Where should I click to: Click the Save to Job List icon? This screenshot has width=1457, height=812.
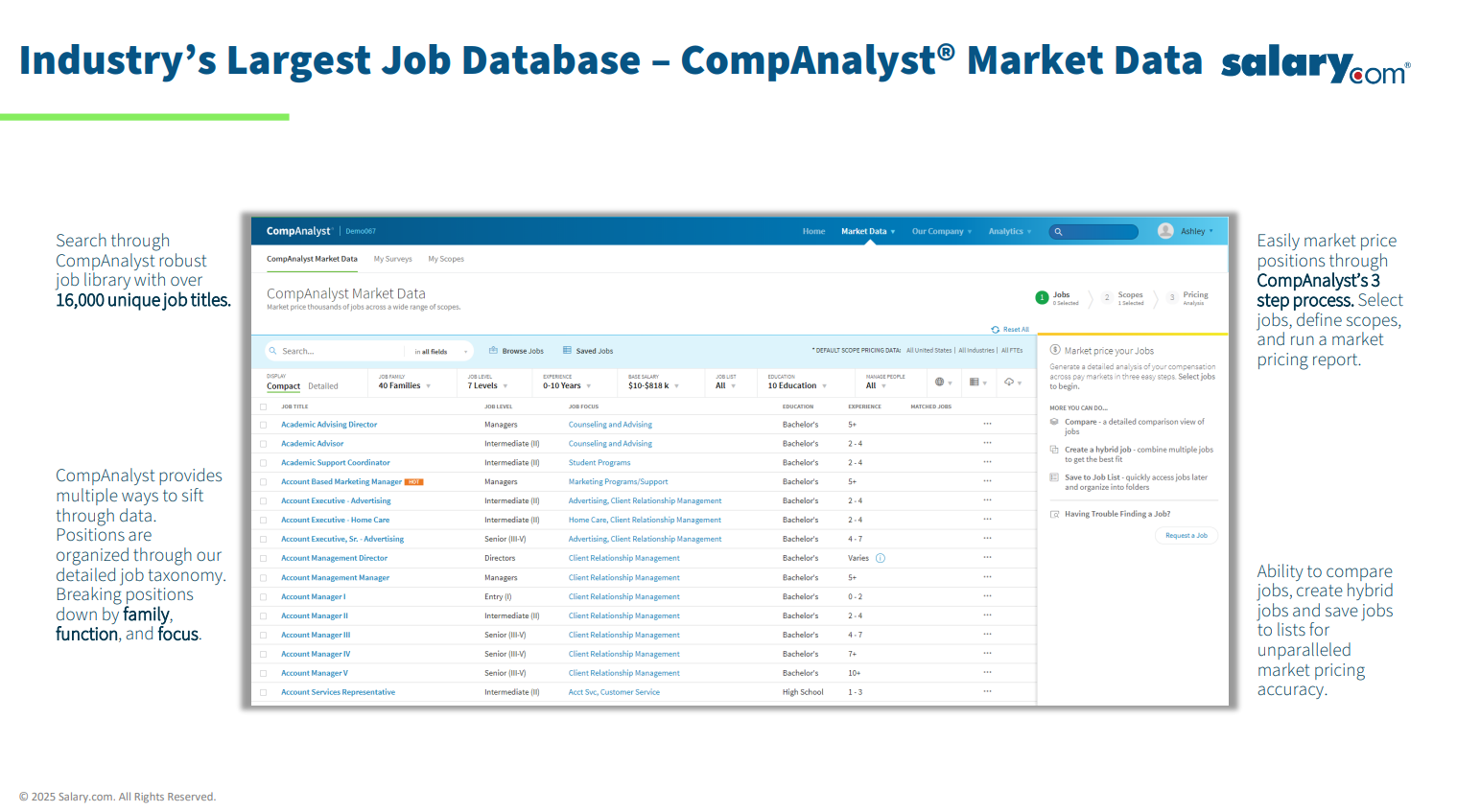click(1054, 477)
